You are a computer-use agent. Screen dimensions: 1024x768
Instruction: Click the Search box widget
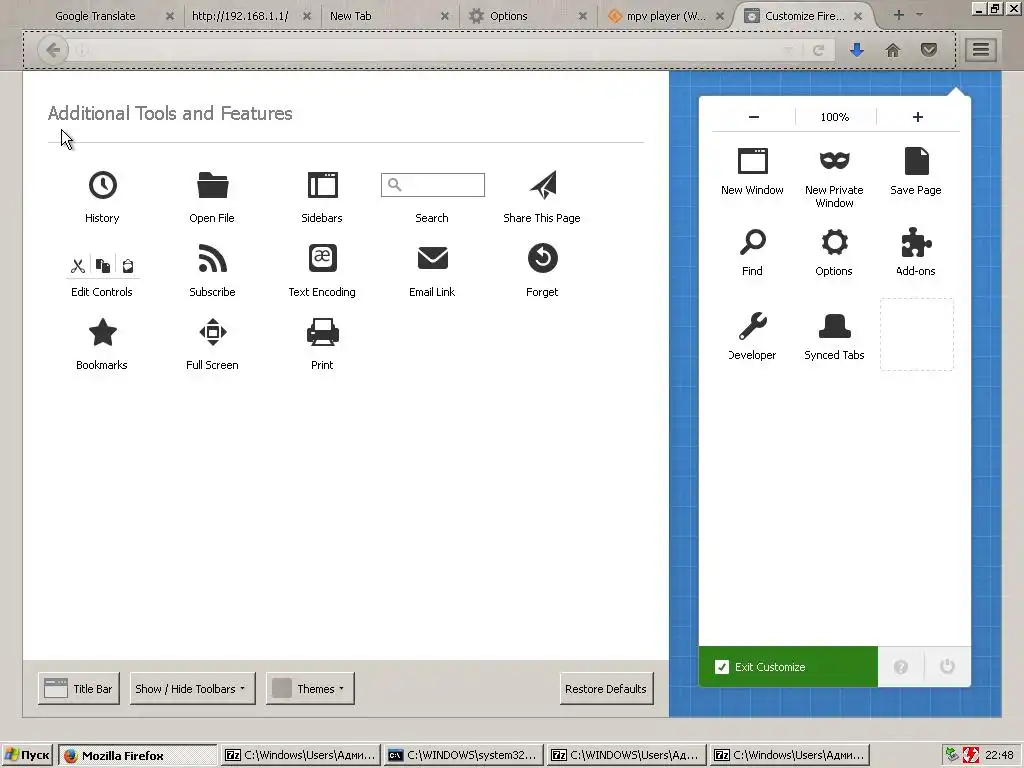pos(433,185)
